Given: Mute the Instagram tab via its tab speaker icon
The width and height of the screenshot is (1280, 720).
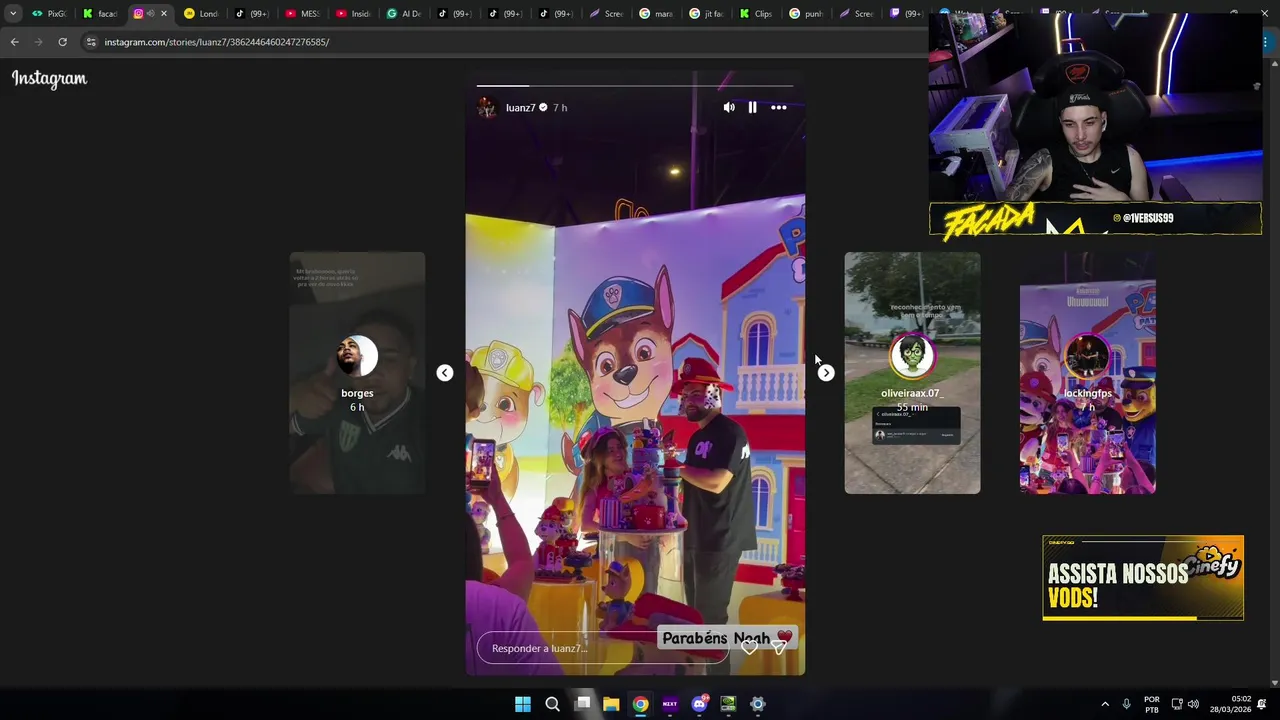Looking at the screenshot, I should (151, 14).
